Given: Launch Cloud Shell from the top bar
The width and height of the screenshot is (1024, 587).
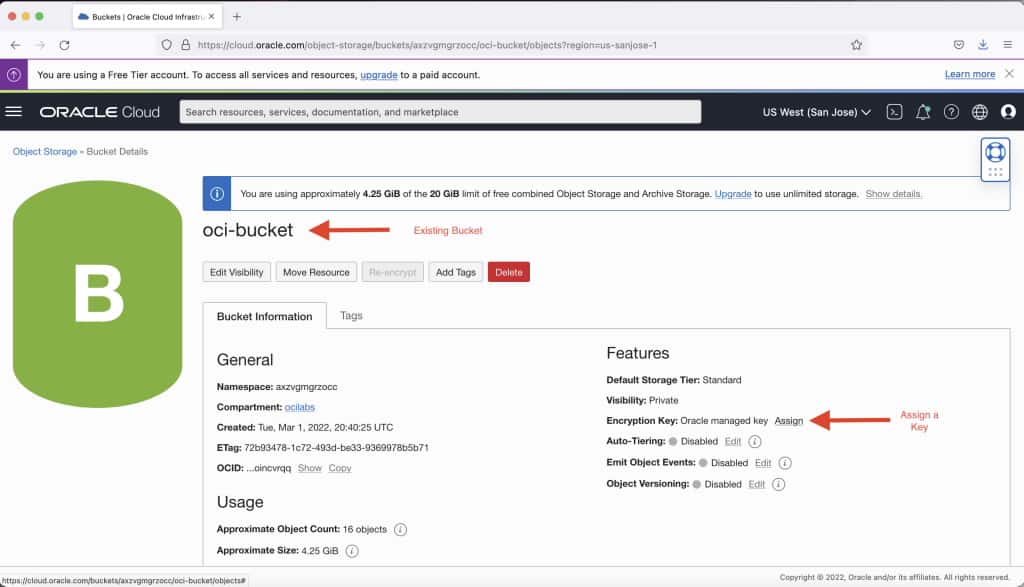Looking at the screenshot, I should pyautogui.click(x=893, y=112).
